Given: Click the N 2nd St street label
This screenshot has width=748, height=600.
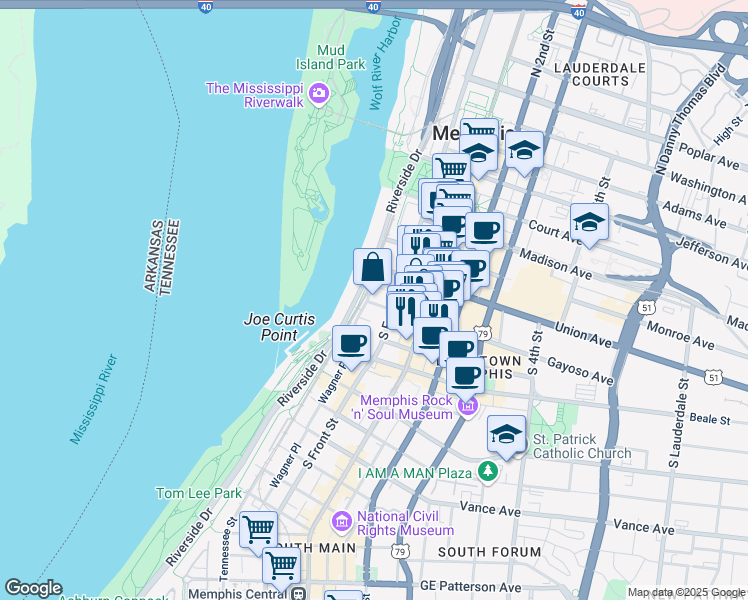Looking at the screenshot, I should tap(543, 53).
